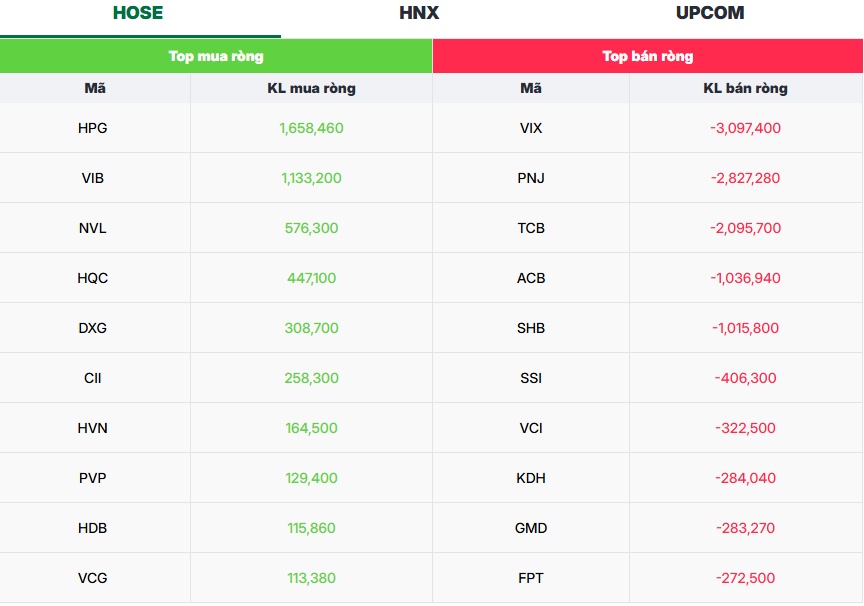Select the -272,500 volume cell

(746, 578)
